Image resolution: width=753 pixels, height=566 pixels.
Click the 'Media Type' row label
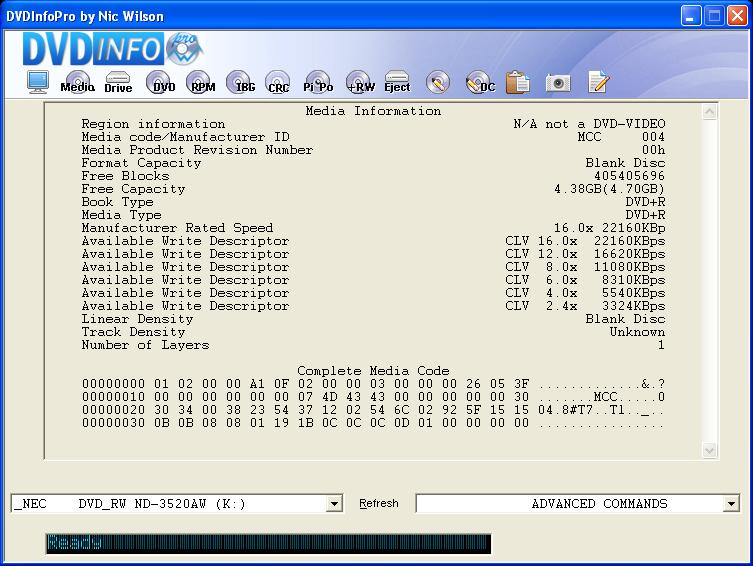121,215
